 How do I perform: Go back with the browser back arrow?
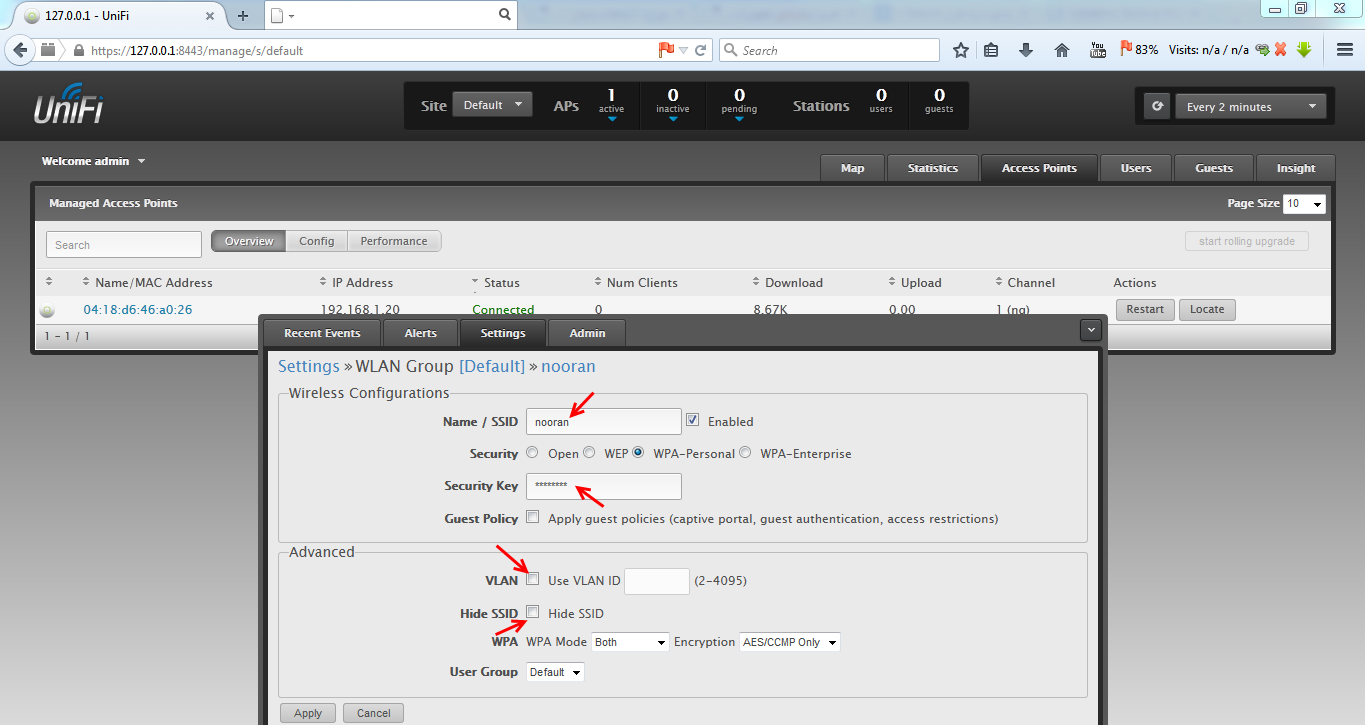click(20, 50)
